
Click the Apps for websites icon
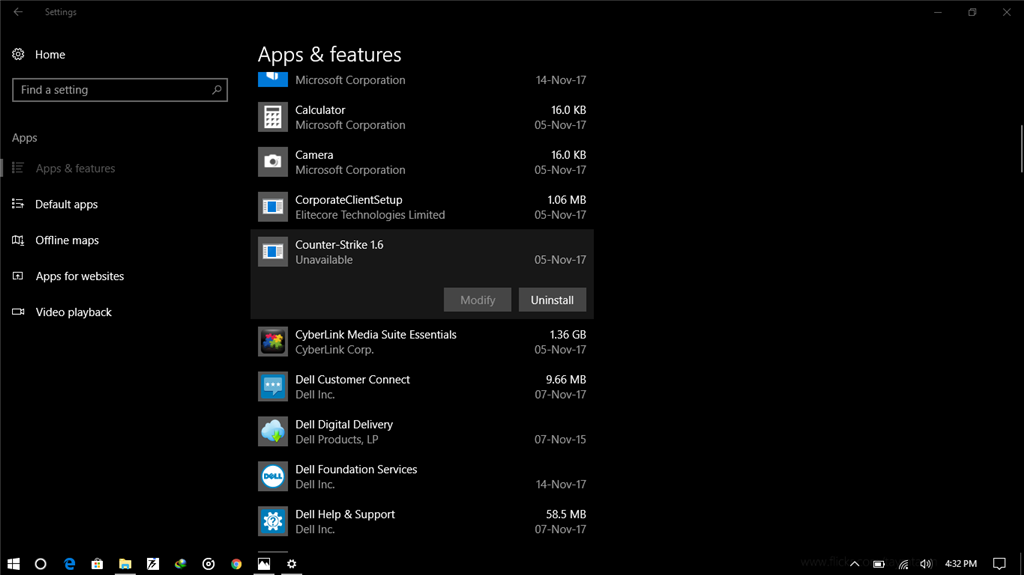point(18,276)
